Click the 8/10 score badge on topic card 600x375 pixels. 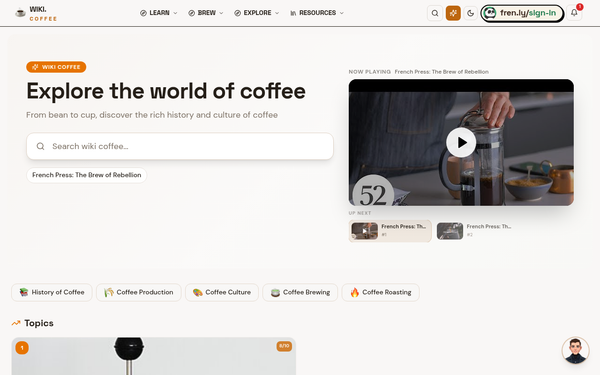click(x=284, y=346)
